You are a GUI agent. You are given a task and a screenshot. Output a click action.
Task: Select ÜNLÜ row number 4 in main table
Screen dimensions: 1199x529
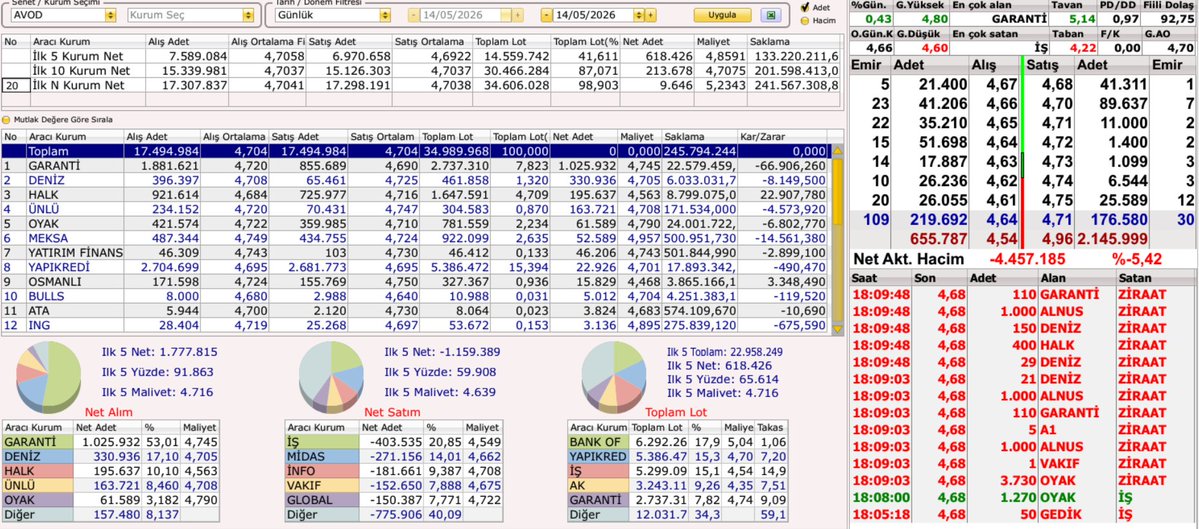[415, 209]
